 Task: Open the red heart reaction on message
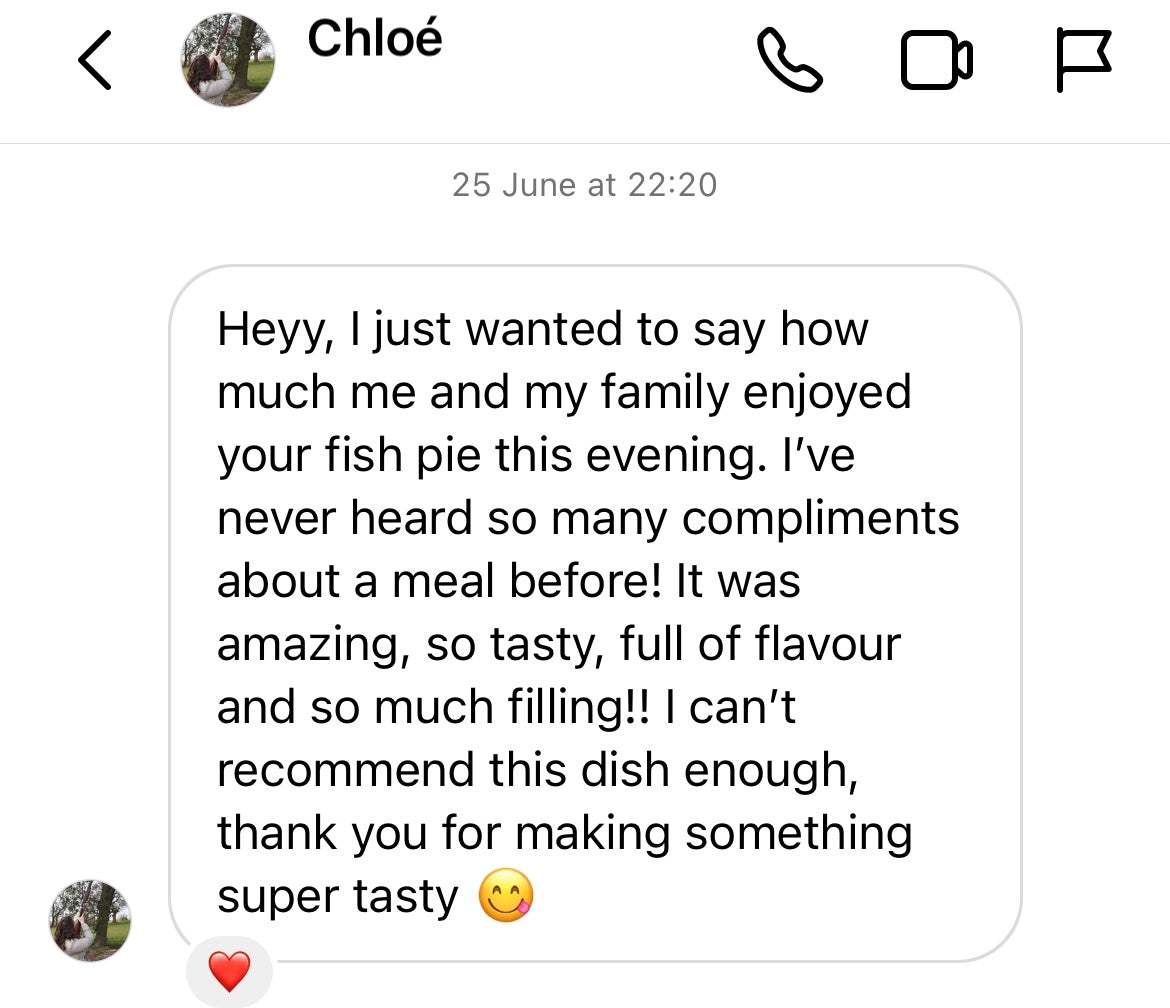[x=229, y=971]
